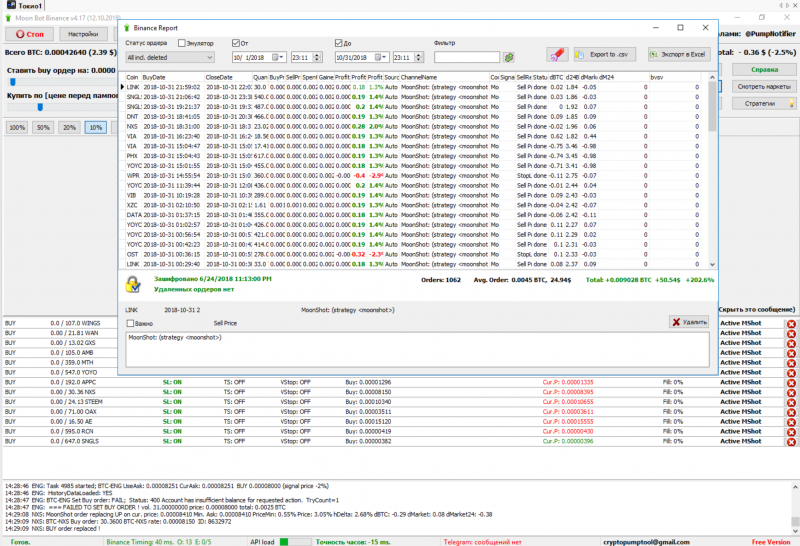
Task: Sort the table by BuyDate column header
Action: click(173, 77)
